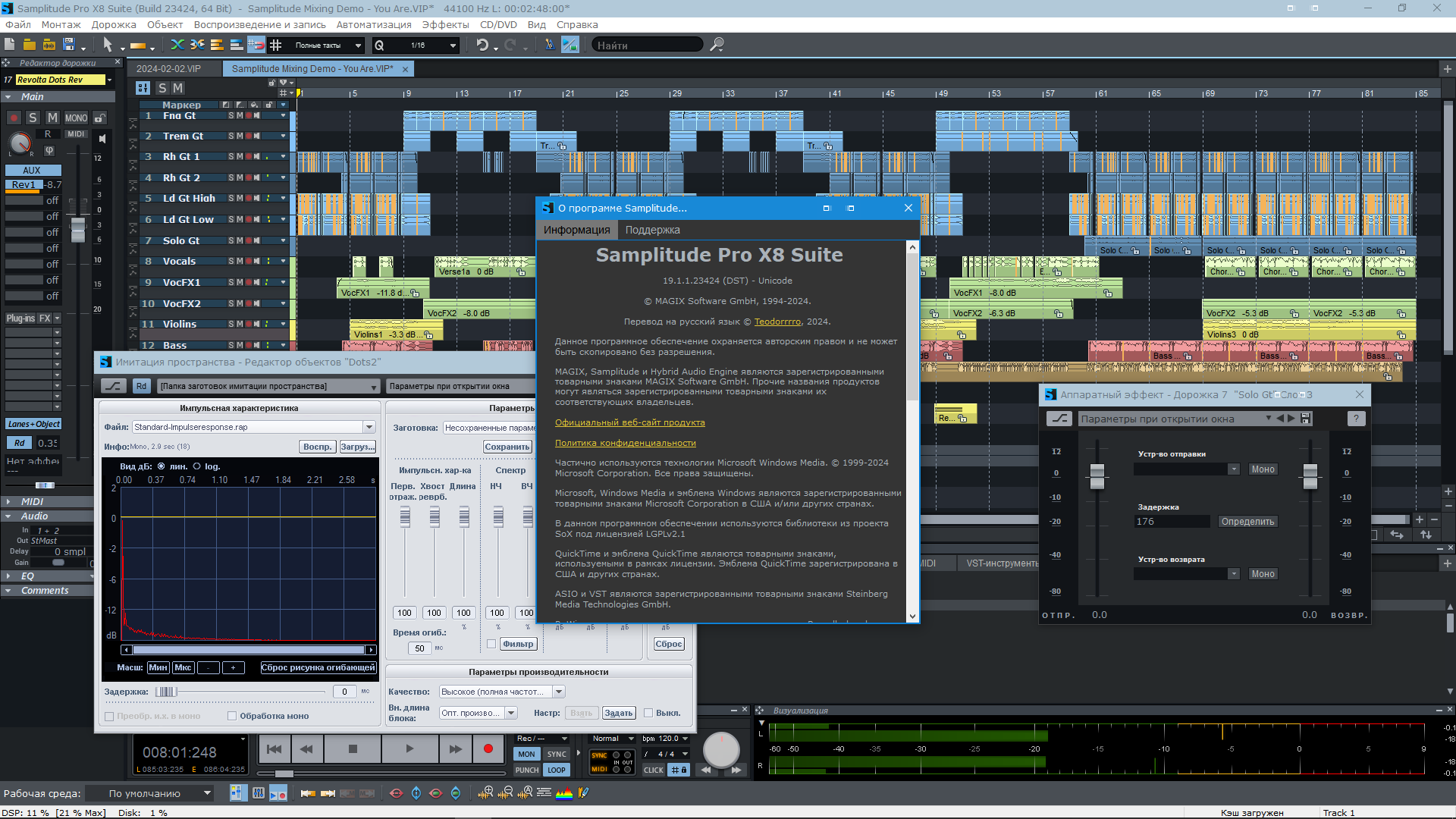Screen dimensions: 1456x819
Task: Click the save disk icon in toolbar
Action: click(x=69, y=45)
